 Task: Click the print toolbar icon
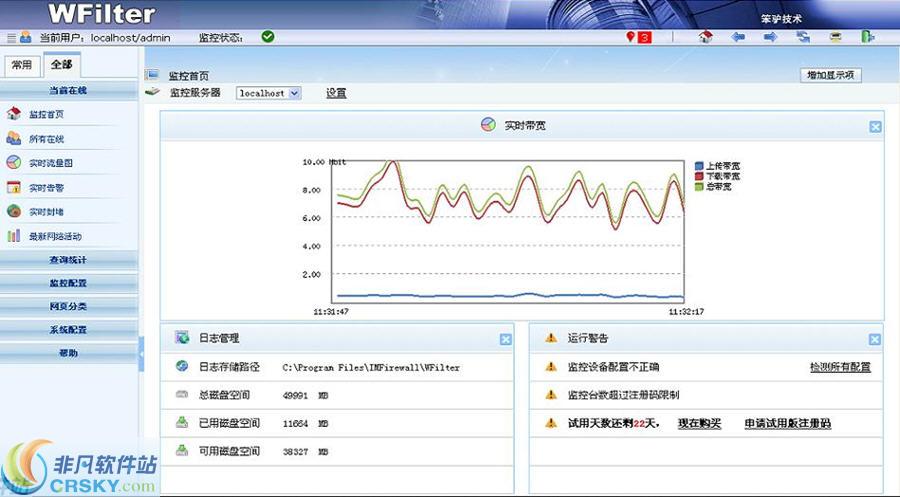836,37
